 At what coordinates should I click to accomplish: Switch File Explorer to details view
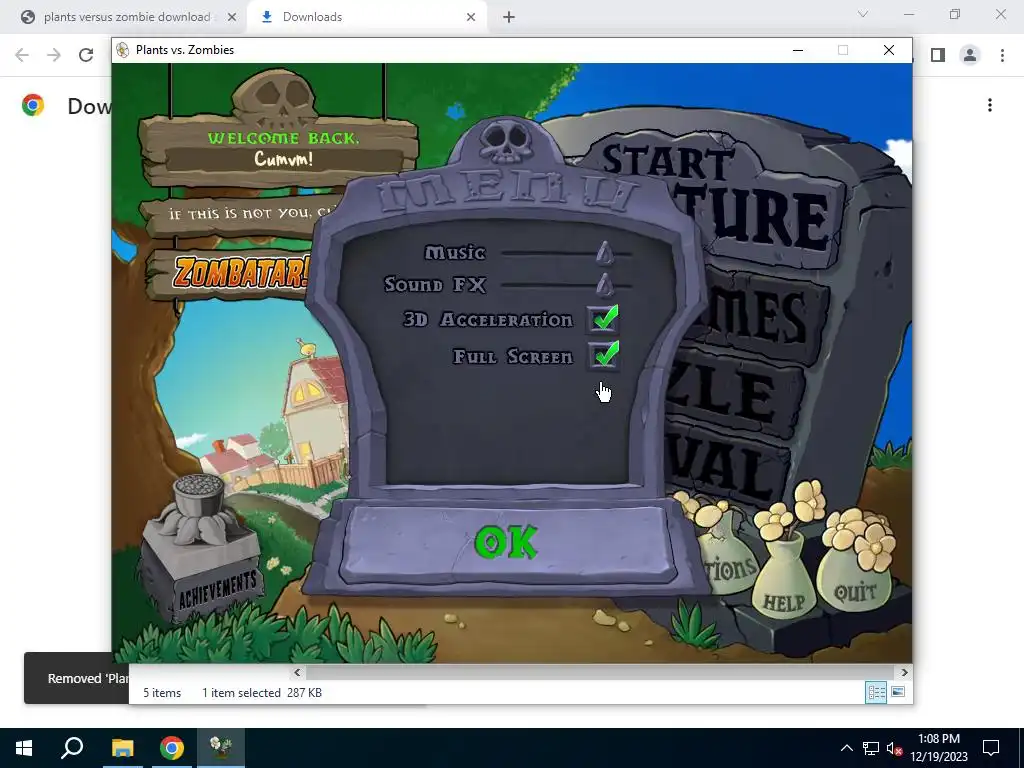(x=876, y=692)
